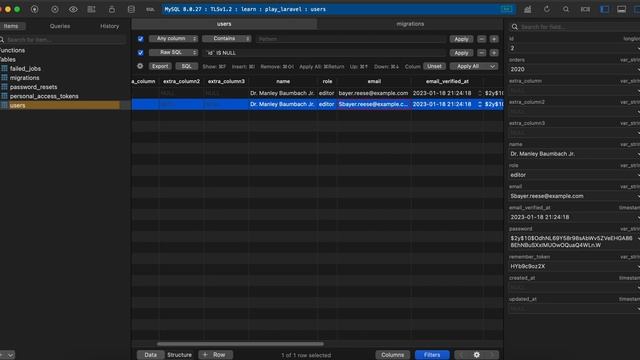Toggle the bottom console panel icon
The height and width of the screenshot is (360, 640).
(622, 9)
